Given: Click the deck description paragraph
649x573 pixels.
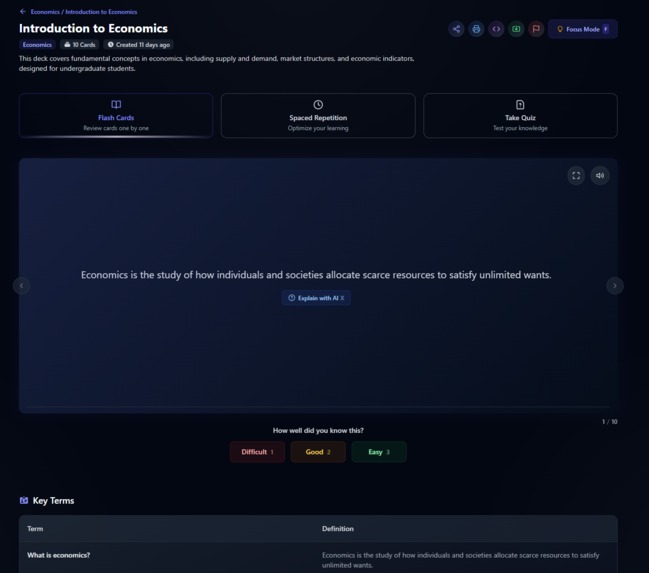Looking at the screenshot, I should (x=216, y=63).
